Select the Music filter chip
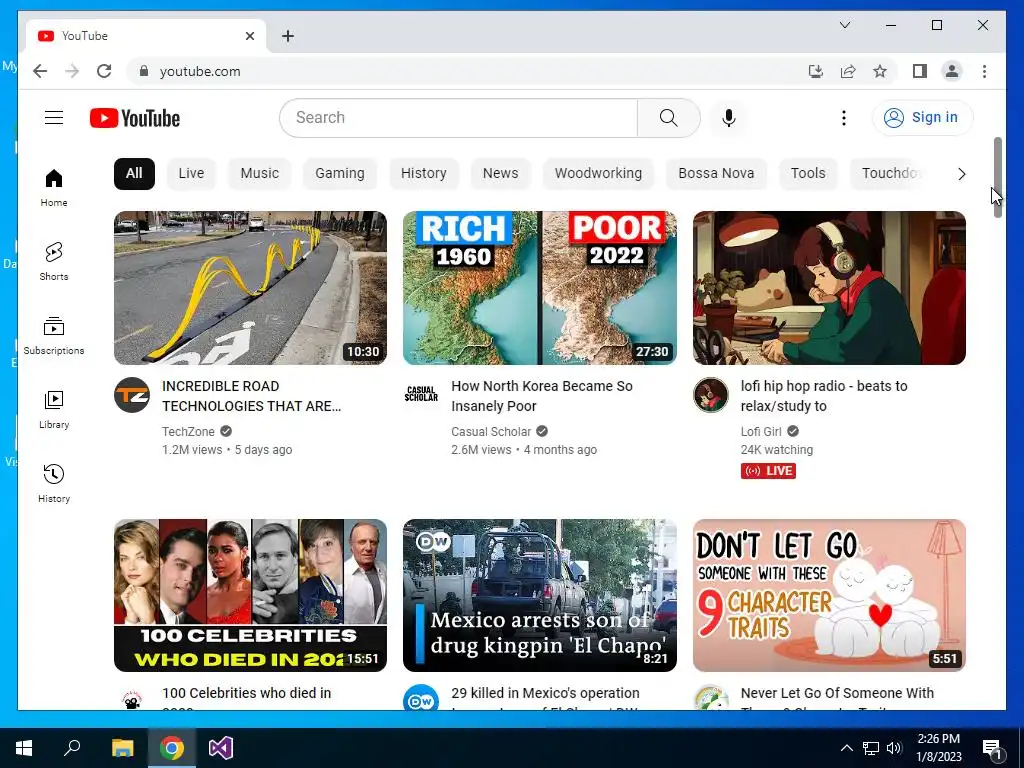Screen dimensions: 1024x768 (259, 174)
